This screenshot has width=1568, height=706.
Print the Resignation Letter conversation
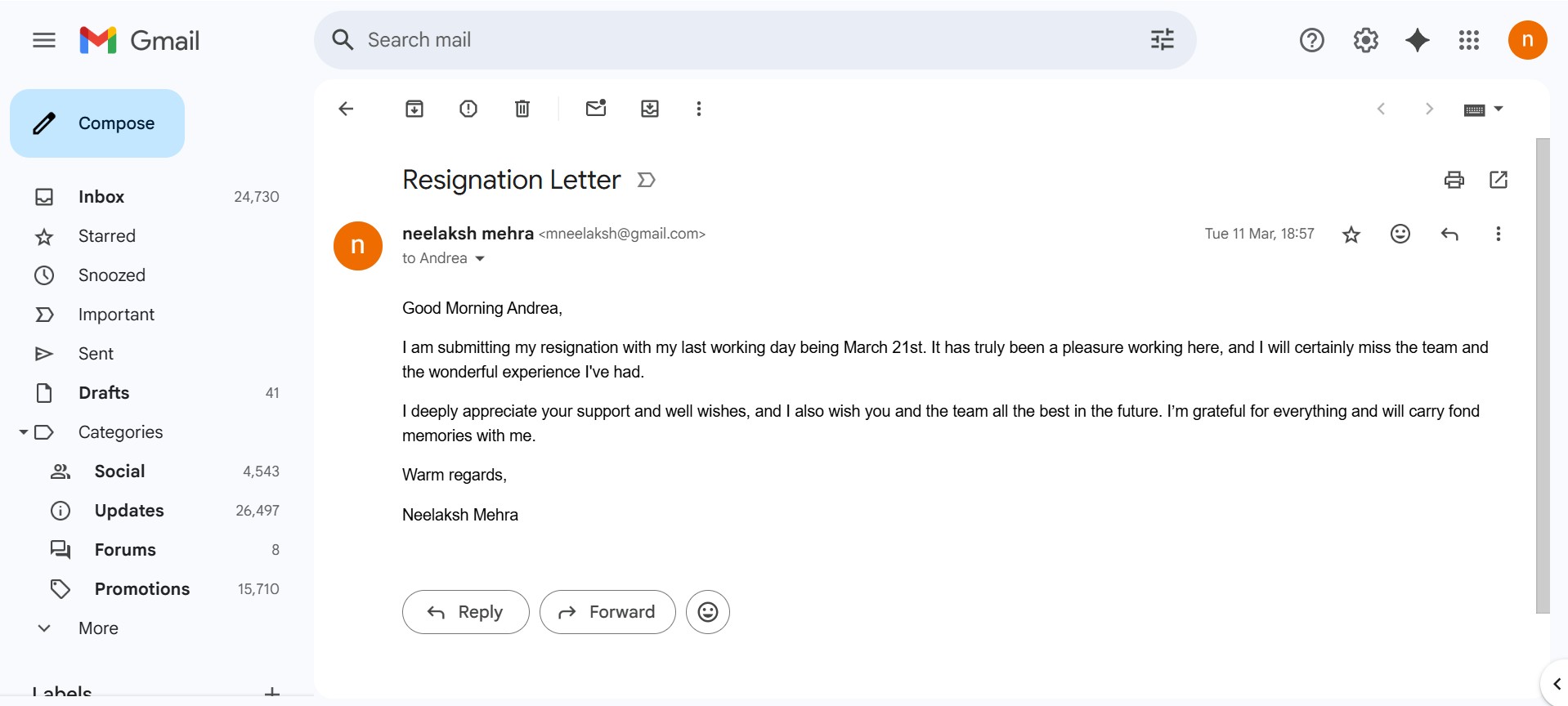(1454, 180)
